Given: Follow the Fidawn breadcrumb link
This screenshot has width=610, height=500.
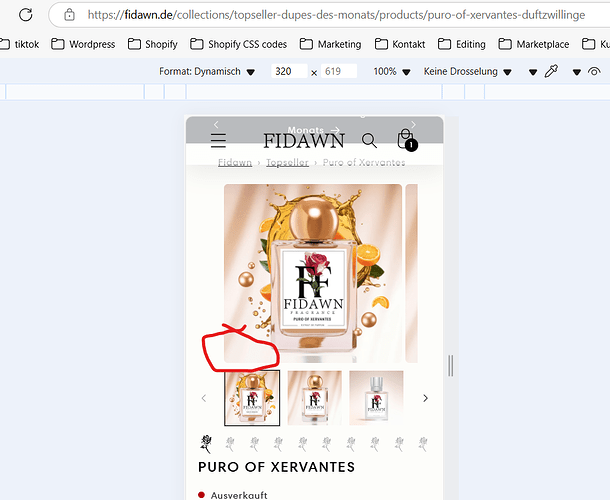Looking at the screenshot, I should pyautogui.click(x=235, y=163).
